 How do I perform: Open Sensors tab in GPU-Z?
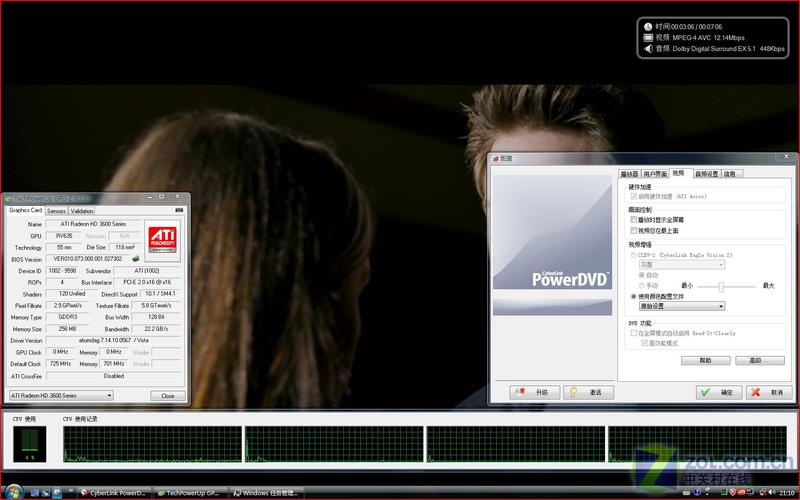pyautogui.click(x=56, y=211)
